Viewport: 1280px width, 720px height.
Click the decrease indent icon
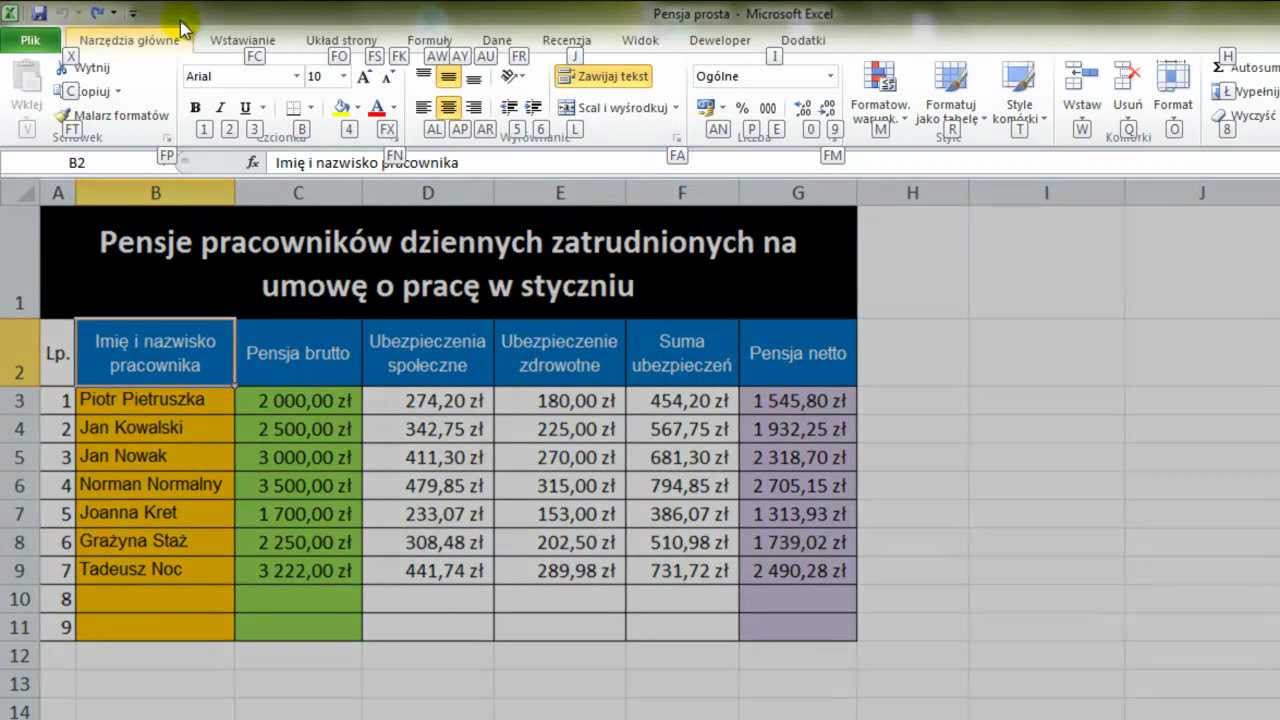tap(509, 107)
